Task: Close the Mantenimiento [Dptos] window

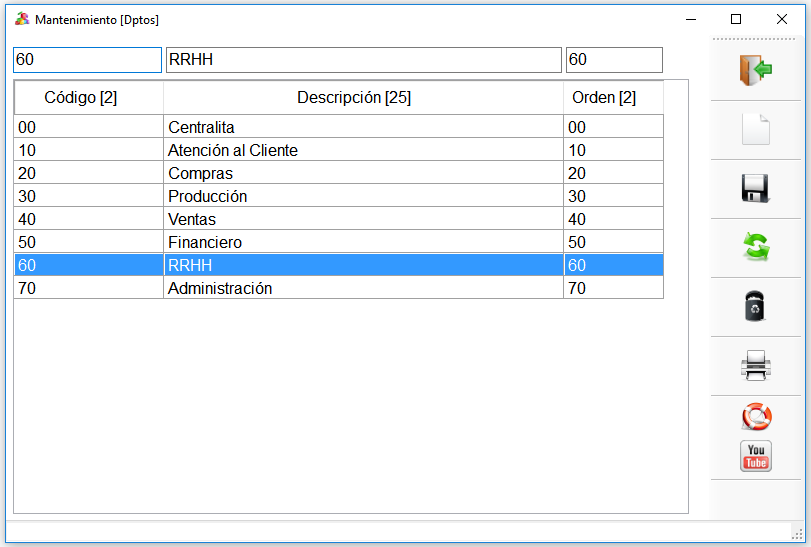Action: coord(782,20)
